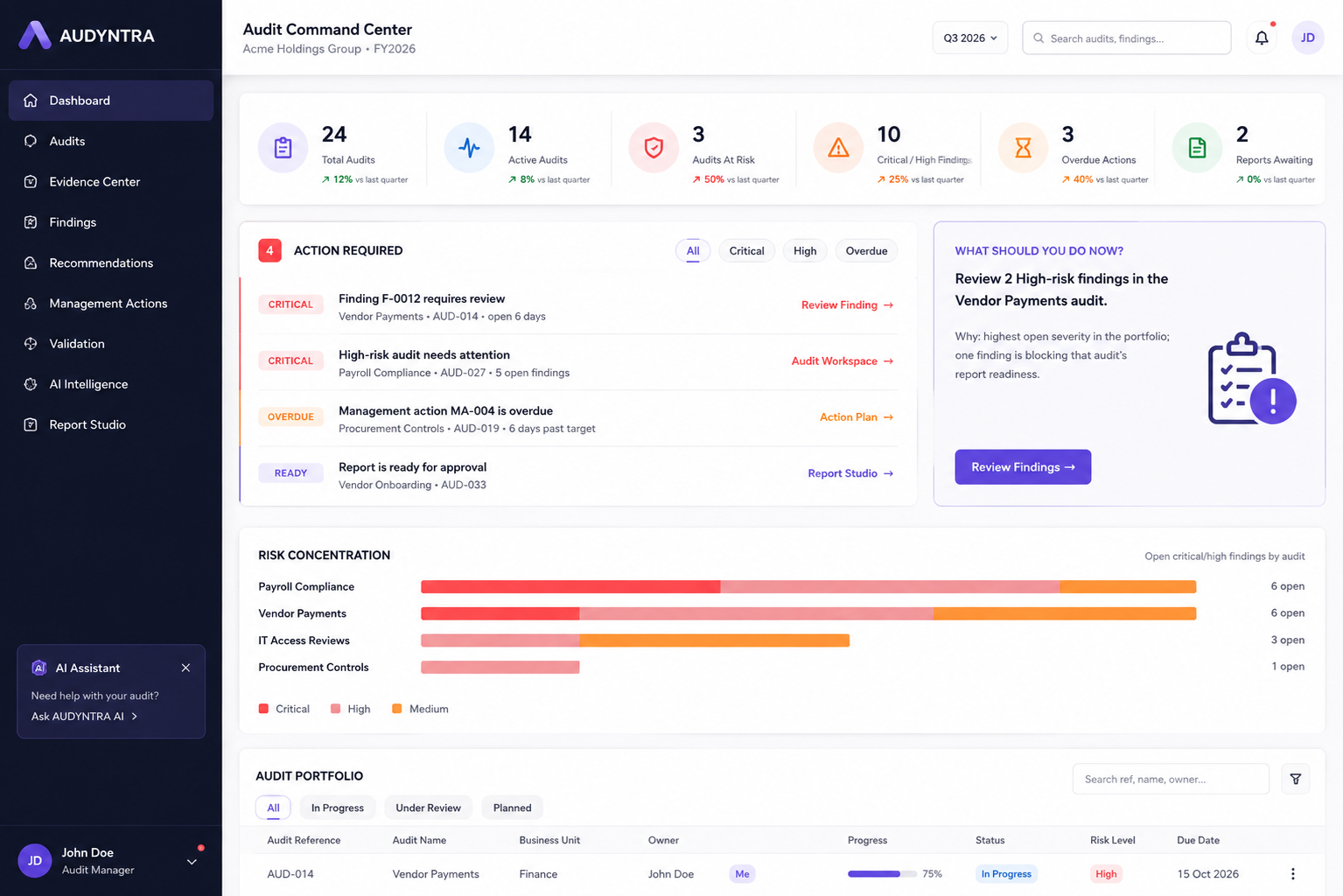Image resolution: width=1343 pixels, height=896 pixels.
Task: Open the Validation sidebar icon
Action: [x=31, y=344]
